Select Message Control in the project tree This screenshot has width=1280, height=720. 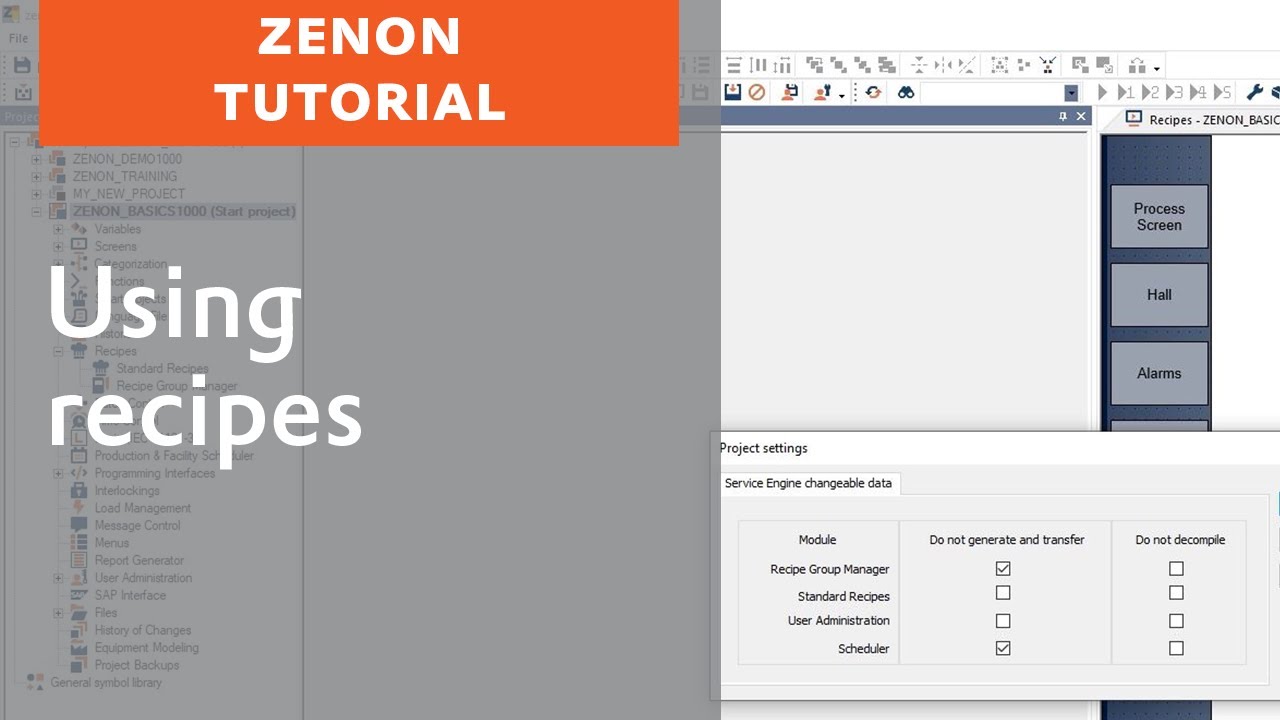click(x=138, y=526)
